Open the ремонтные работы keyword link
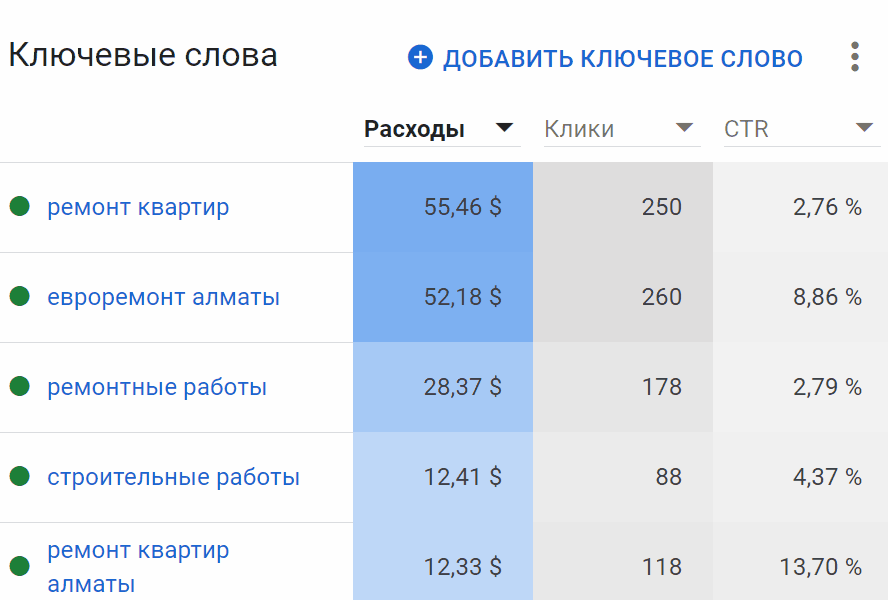 [x=157, y=387]
